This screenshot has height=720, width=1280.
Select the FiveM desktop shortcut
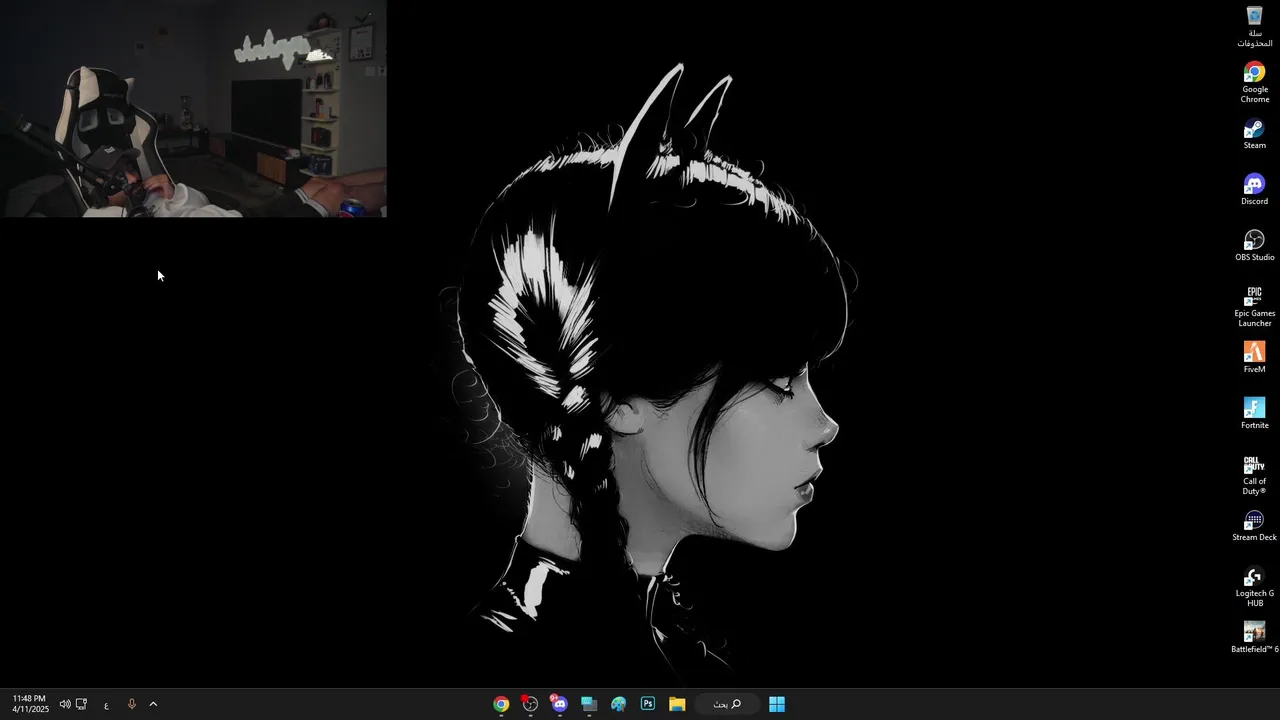[x=1254, y=358]
